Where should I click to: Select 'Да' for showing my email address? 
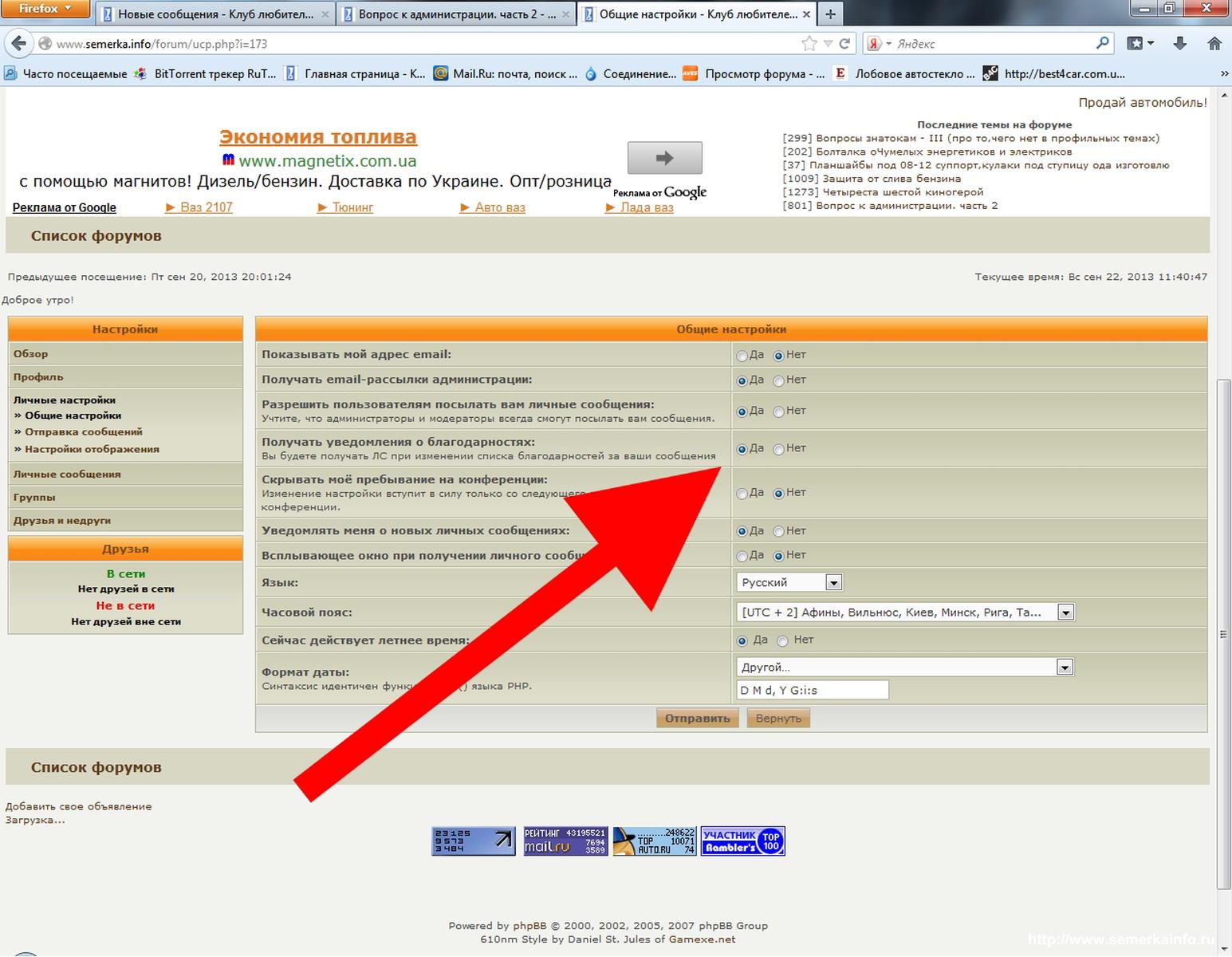[742, 356]
